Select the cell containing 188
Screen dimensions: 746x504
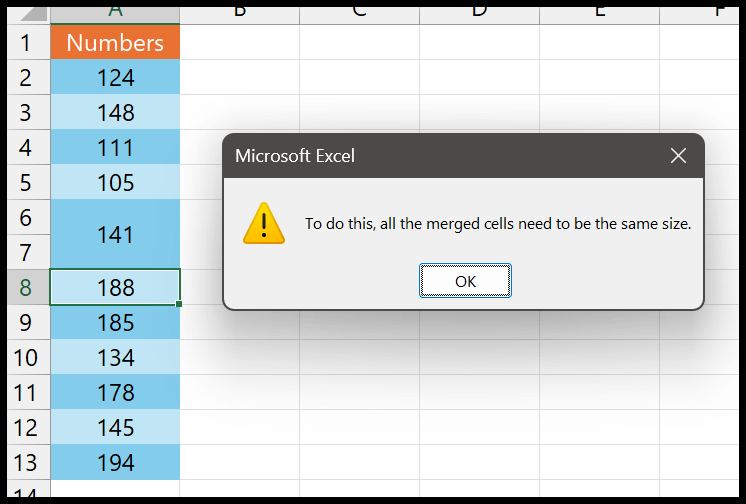pos(115,287)
